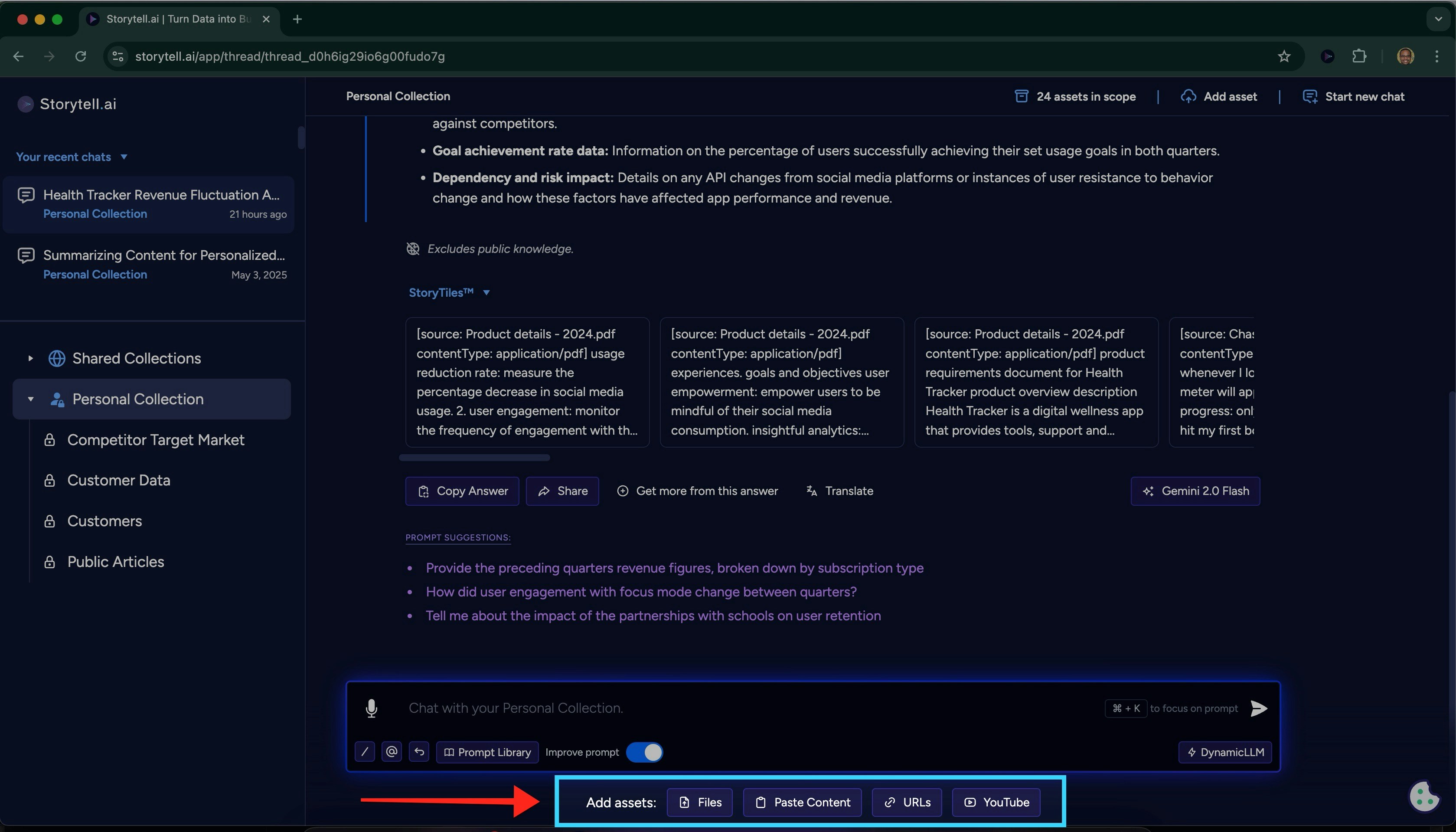Screen dimensions: 1456x832
Task: Click the browser extensions puzzle icon
Action: 1359,56
